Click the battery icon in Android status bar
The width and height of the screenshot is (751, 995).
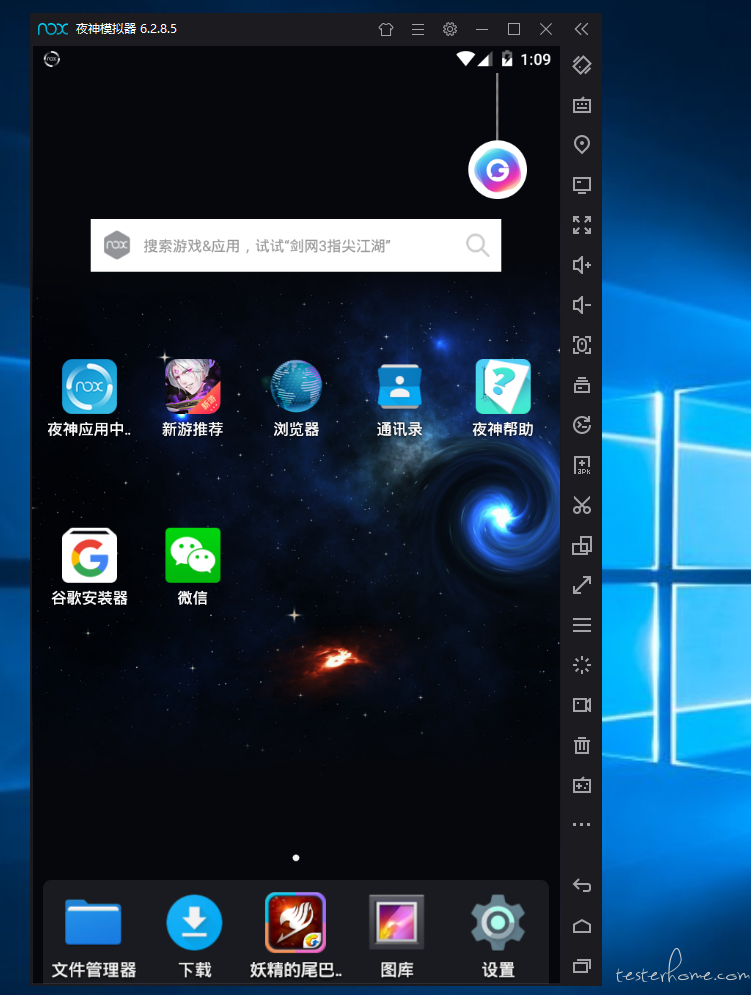point(507,59)
